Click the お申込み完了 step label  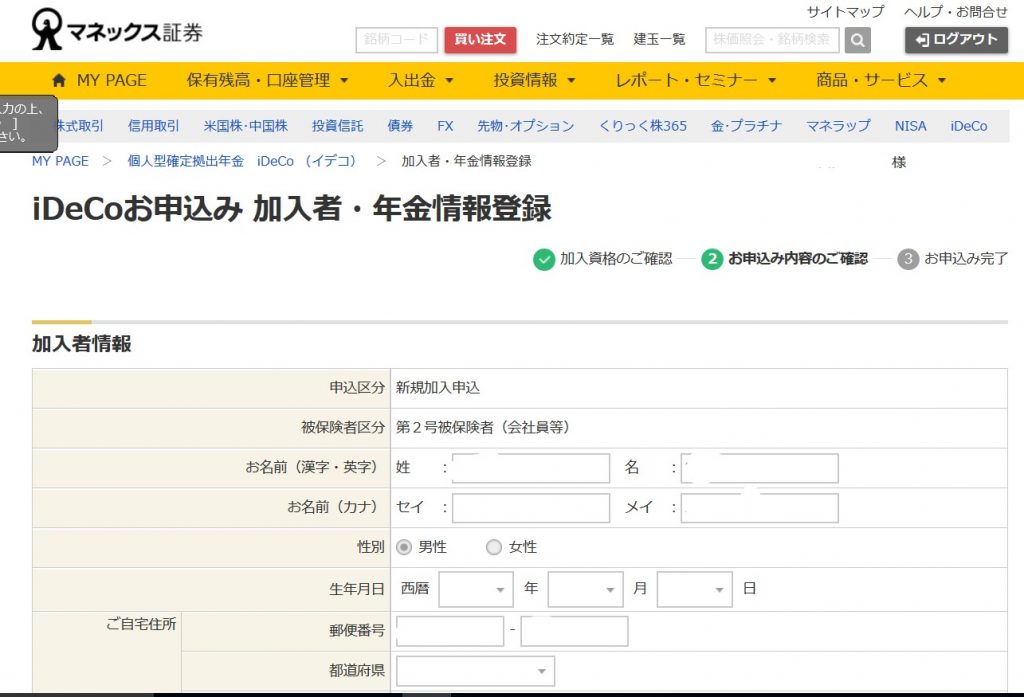coord(966,259)
